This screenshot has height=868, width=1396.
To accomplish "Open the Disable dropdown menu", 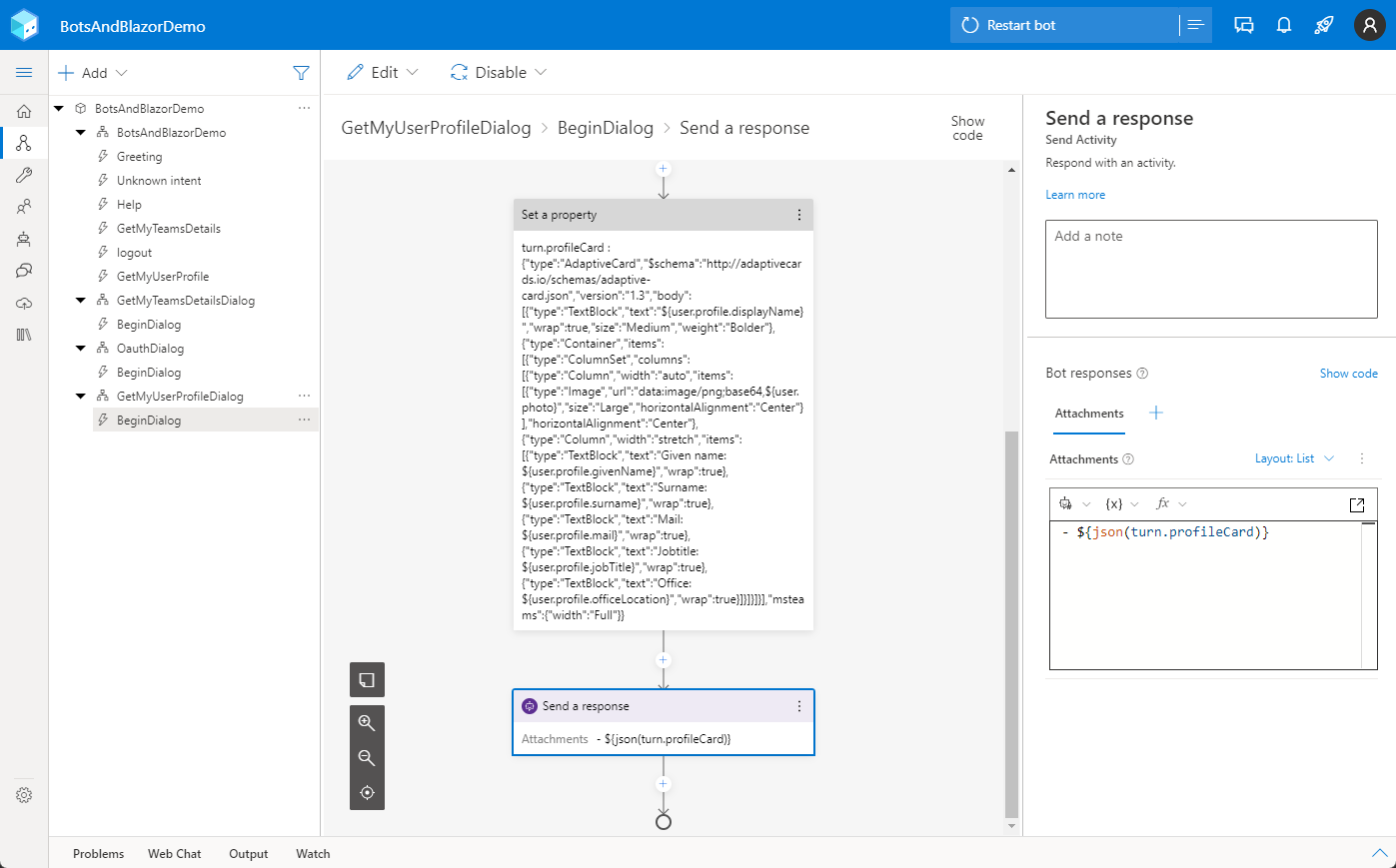I will [499, 72].
